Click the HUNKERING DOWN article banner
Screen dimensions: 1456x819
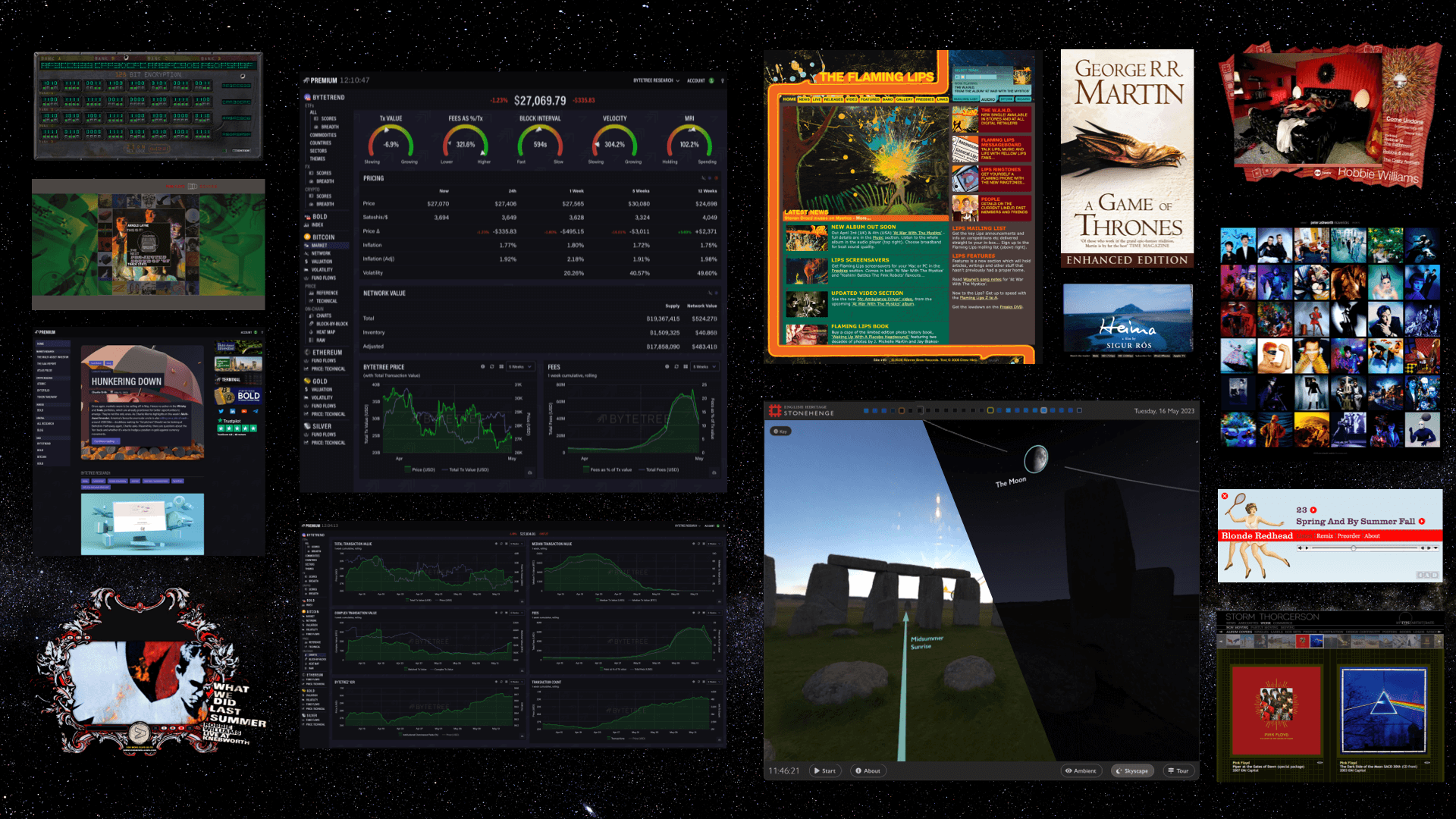(x=143, y=402)
